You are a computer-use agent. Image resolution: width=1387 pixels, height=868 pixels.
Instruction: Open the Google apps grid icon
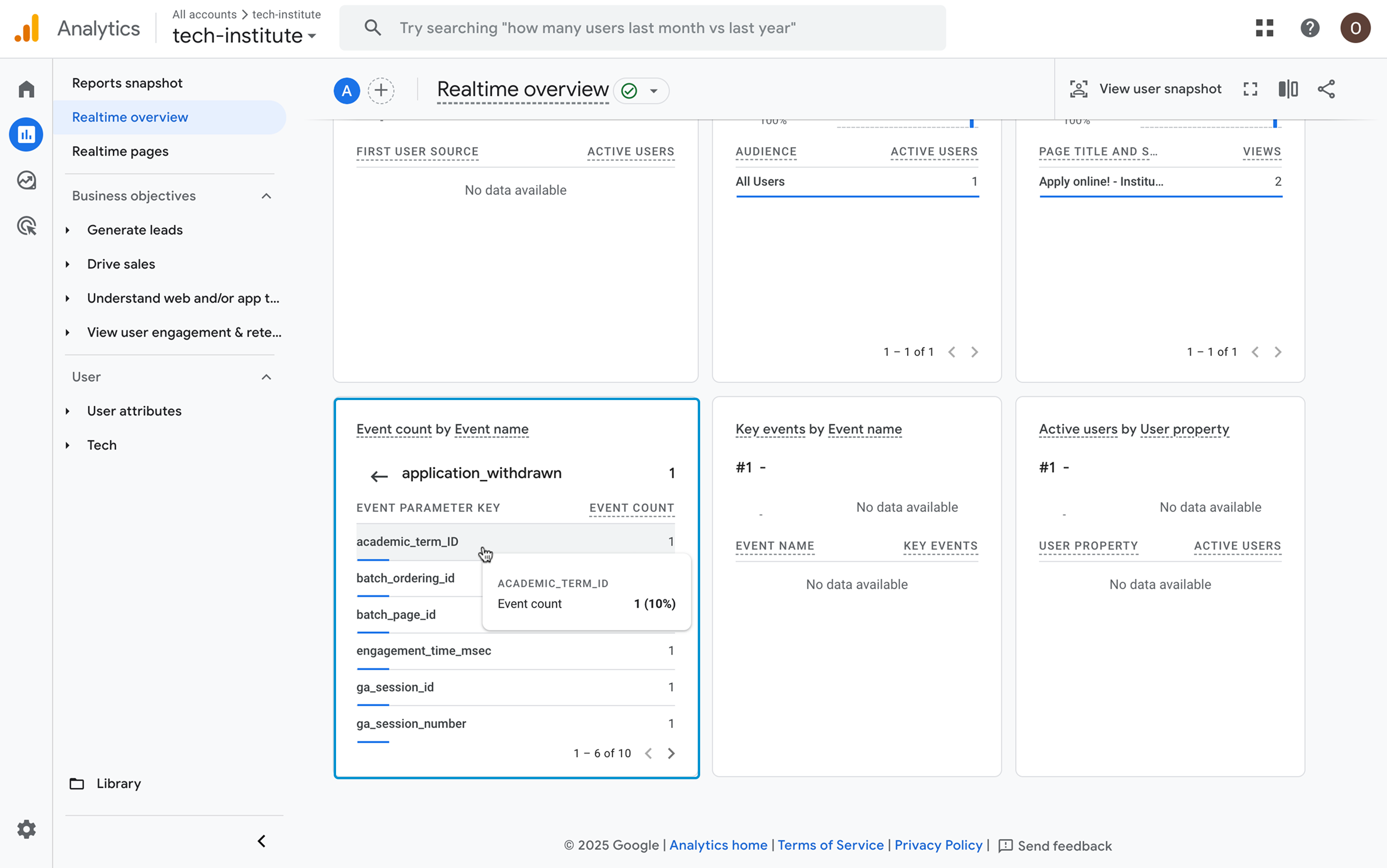[1264, 28]
